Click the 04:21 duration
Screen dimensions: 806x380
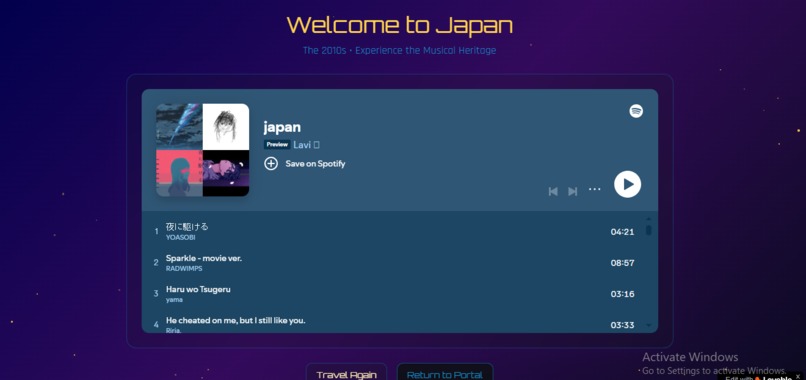622,232
